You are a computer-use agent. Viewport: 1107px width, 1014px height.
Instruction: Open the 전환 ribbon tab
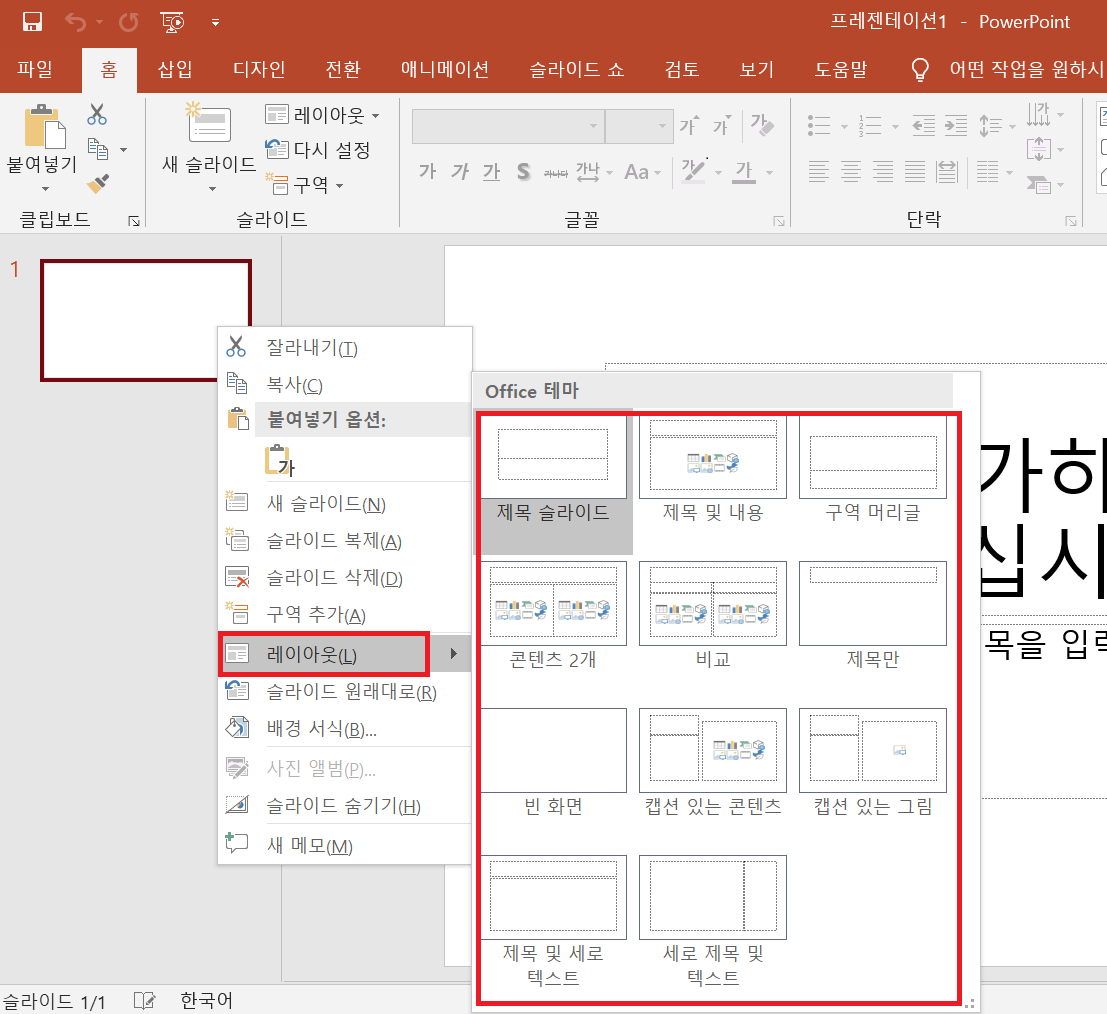[343, 69]
